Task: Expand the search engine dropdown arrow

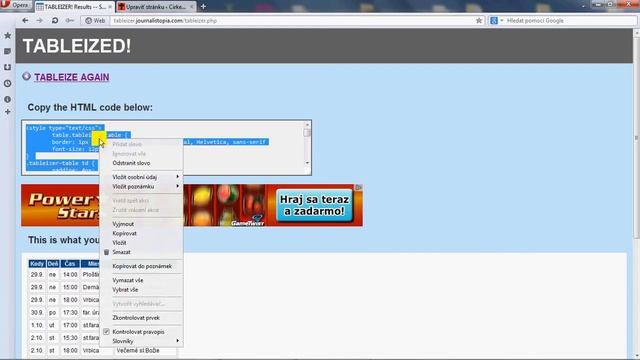Action: [502, 20]
